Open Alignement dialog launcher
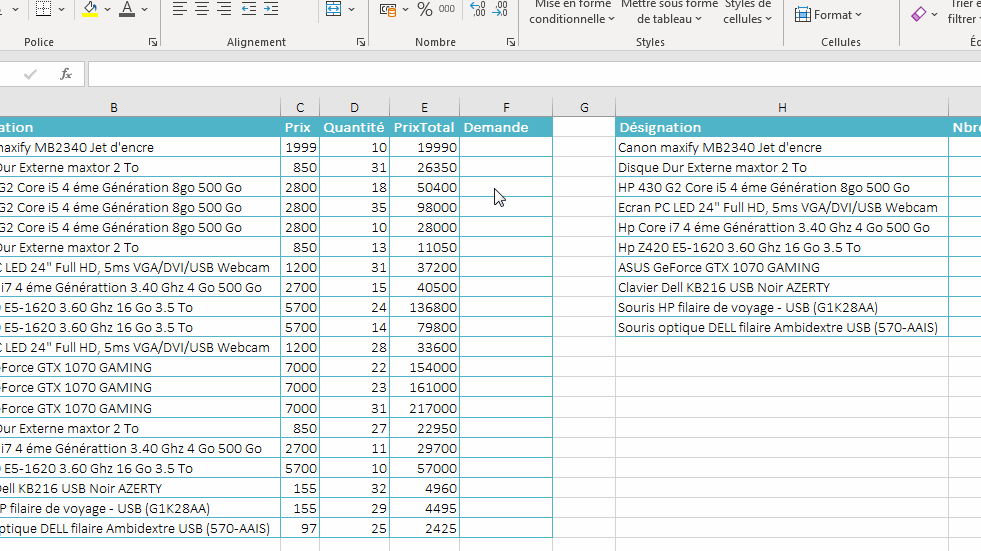The image size is (981, 551). point(360,42)
